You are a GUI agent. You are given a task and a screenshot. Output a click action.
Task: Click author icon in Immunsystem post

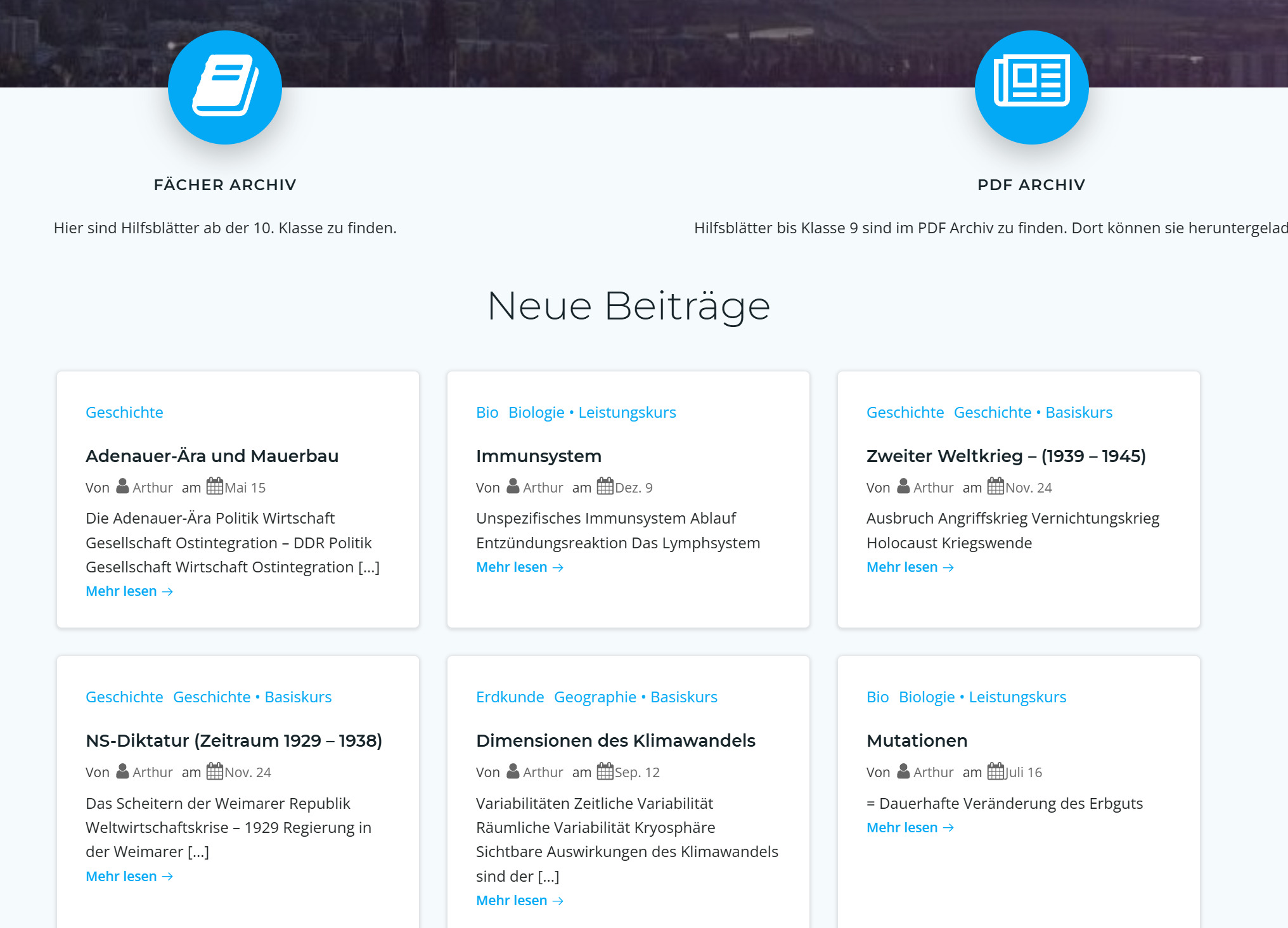point(513,487)
